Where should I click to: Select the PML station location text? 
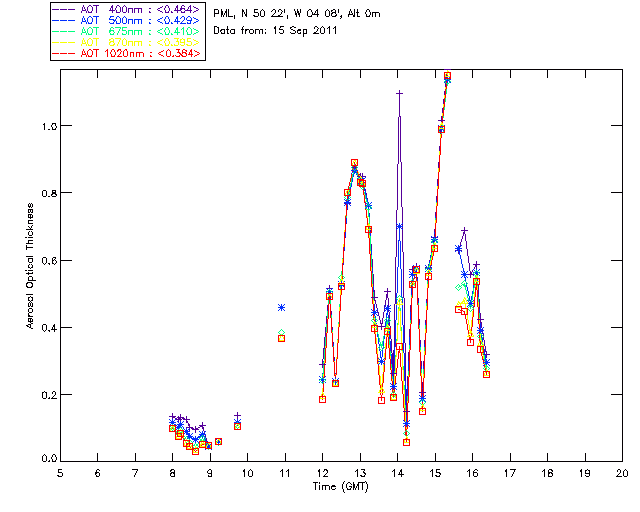point(297,14)
